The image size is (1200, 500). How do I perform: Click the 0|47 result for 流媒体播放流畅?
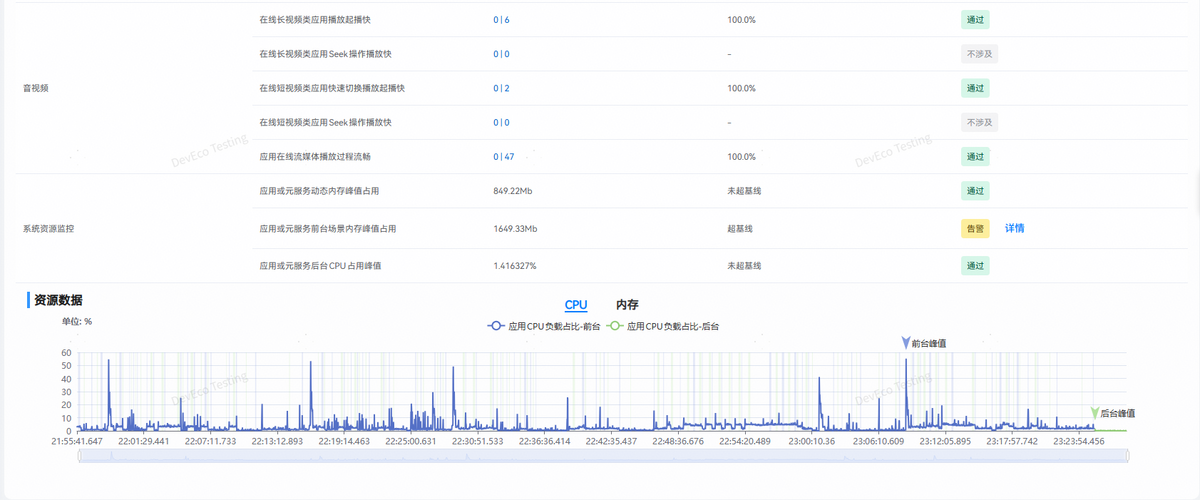(503, 157)
